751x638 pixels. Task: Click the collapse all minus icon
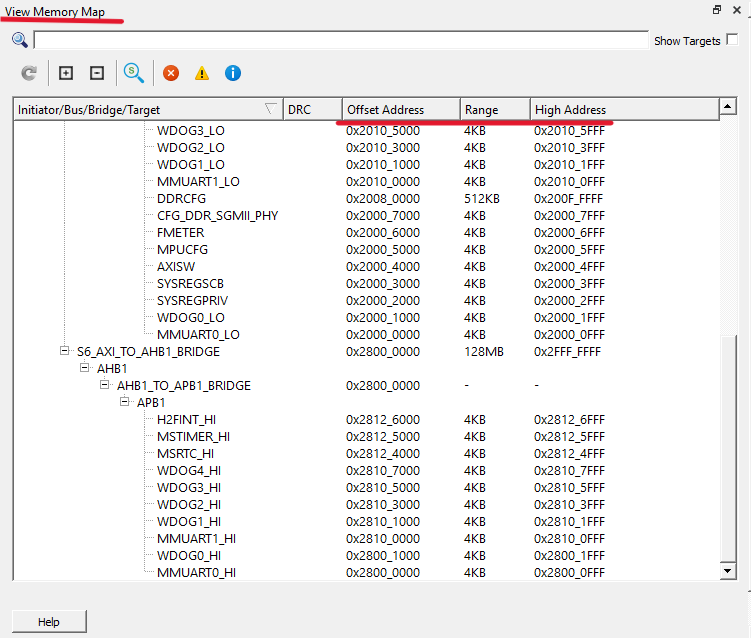pos(97,73)
